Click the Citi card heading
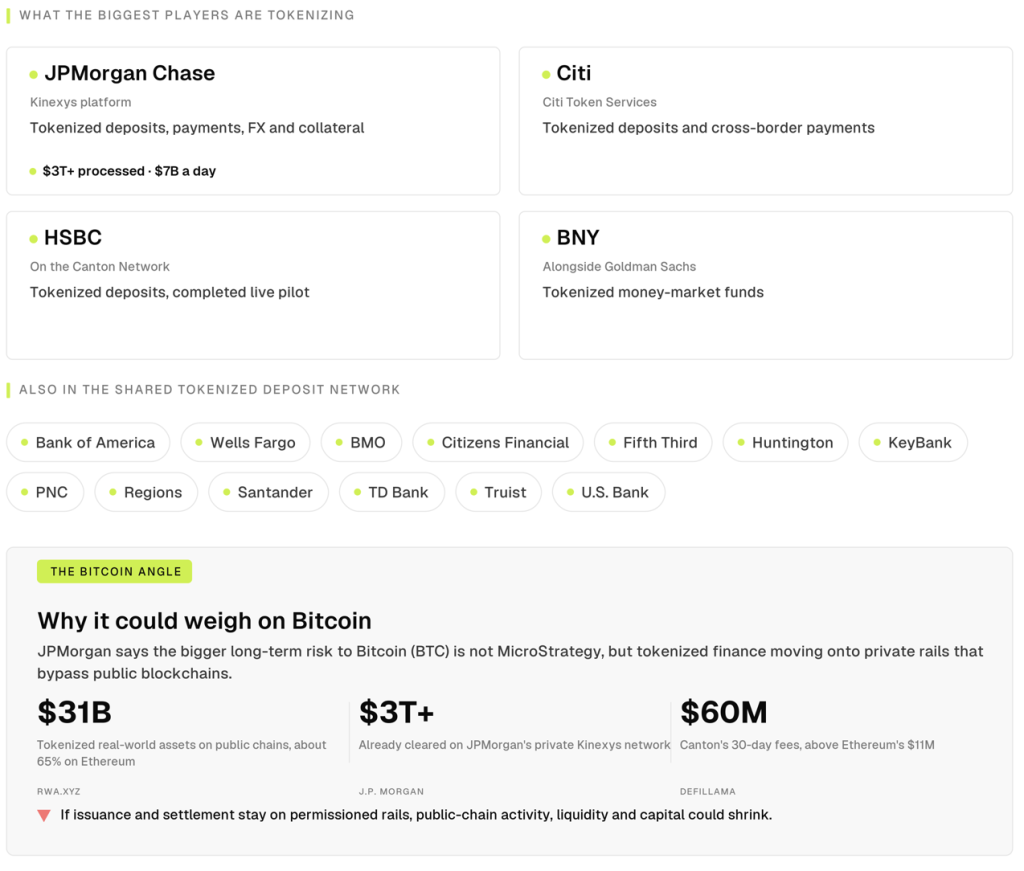Viewport: 1024px width, 871px height. point(573,73)
